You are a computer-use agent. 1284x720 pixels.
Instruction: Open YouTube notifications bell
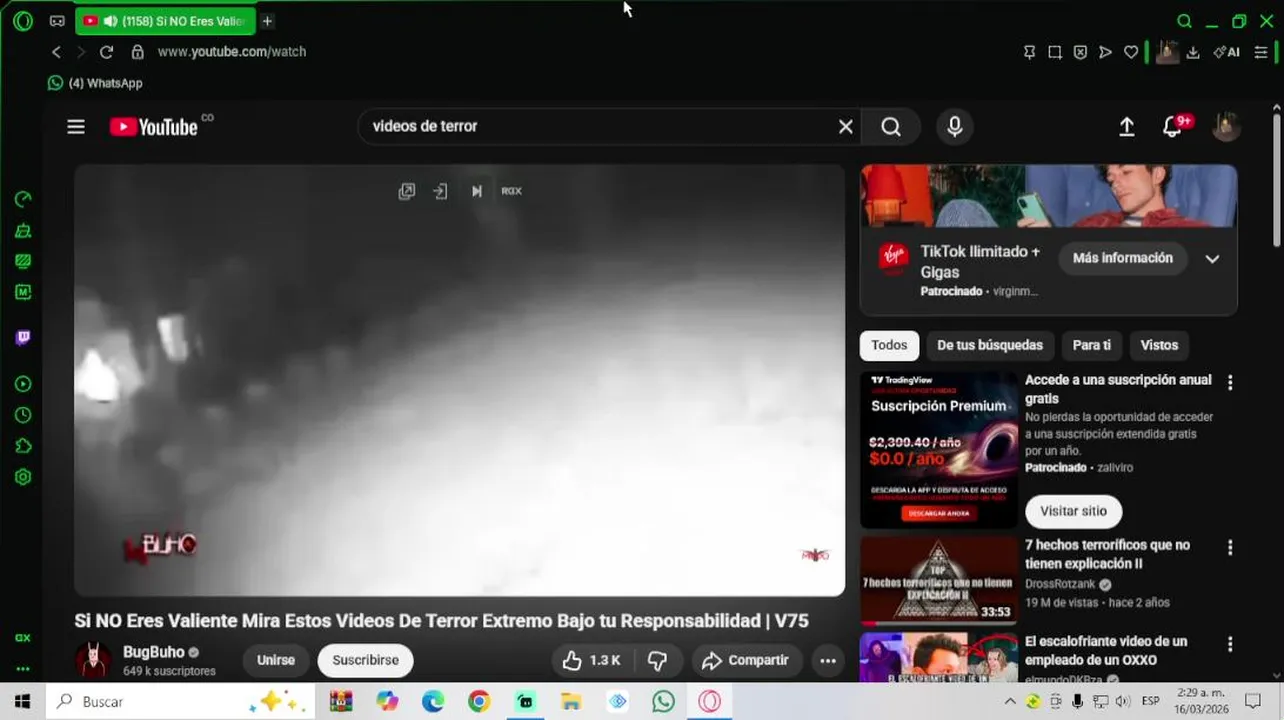tap(1173, 126)
